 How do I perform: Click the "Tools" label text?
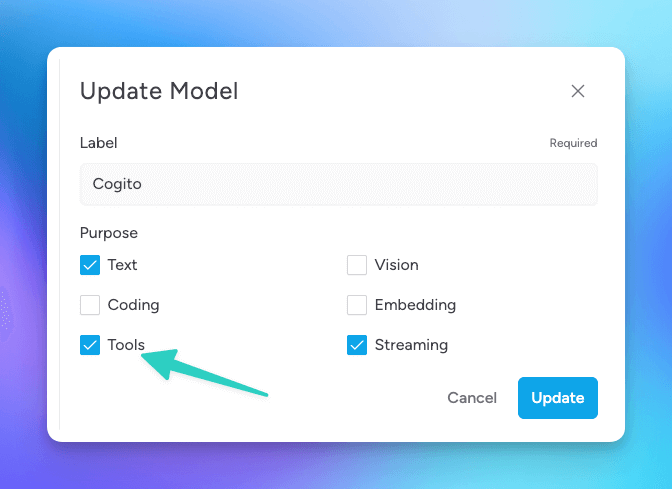(x=126, y=345)
